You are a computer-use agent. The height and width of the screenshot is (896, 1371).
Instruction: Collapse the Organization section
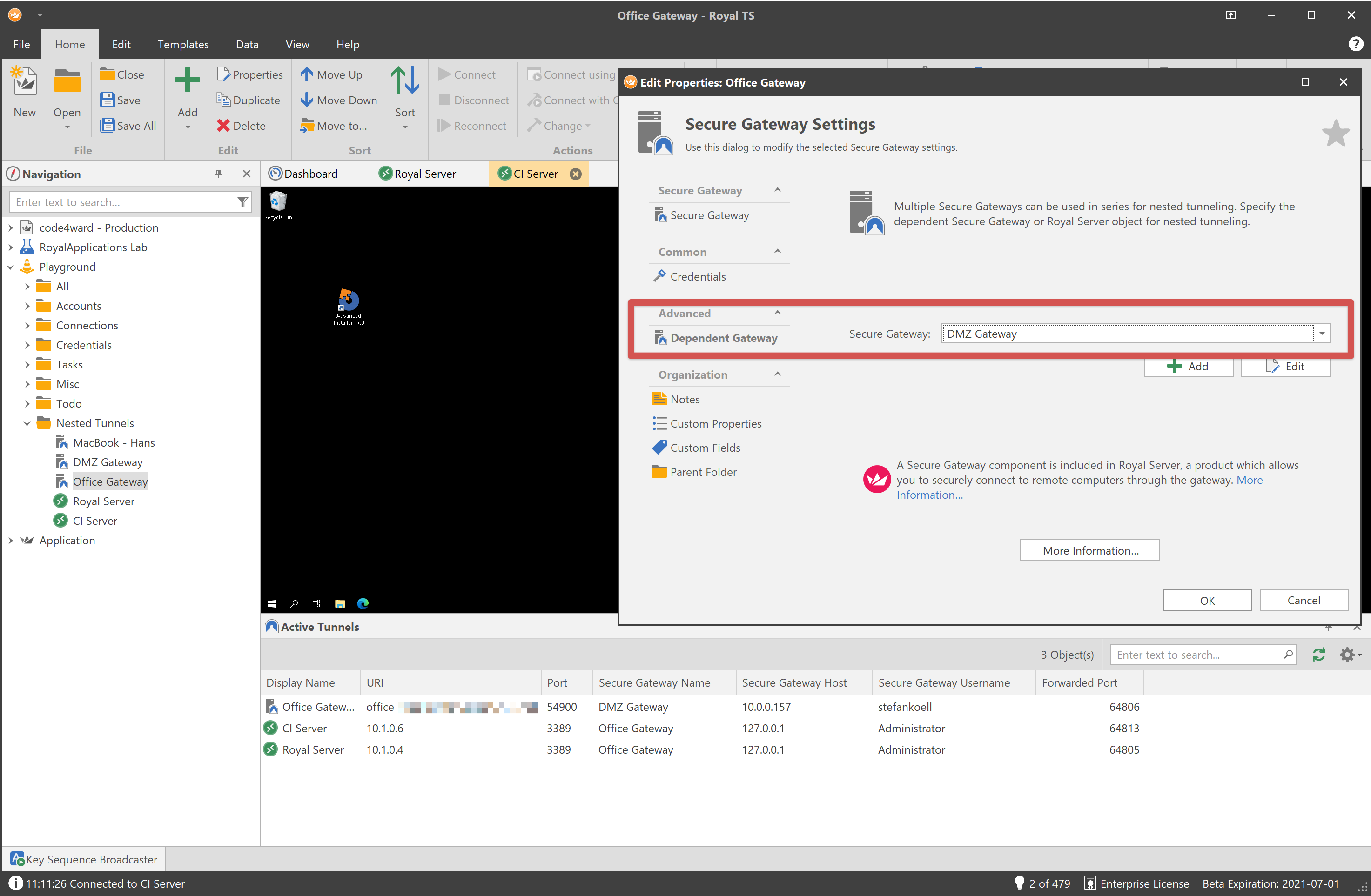click(779, 374)
